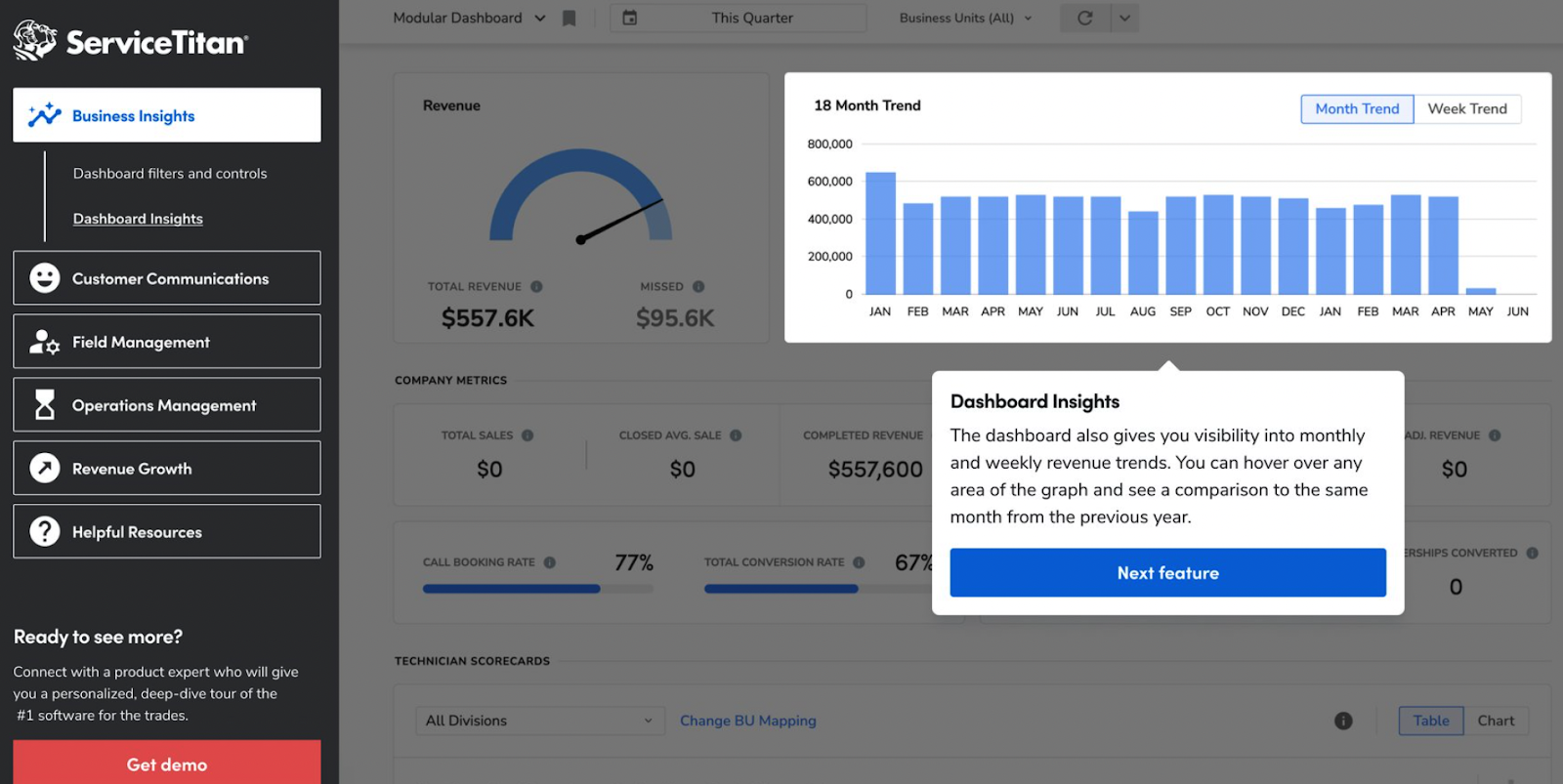The width and height of the screenshot is (1563, 784).
Task: Click the Revenue Growth arrow icon
Action: [x=44, y=468]
